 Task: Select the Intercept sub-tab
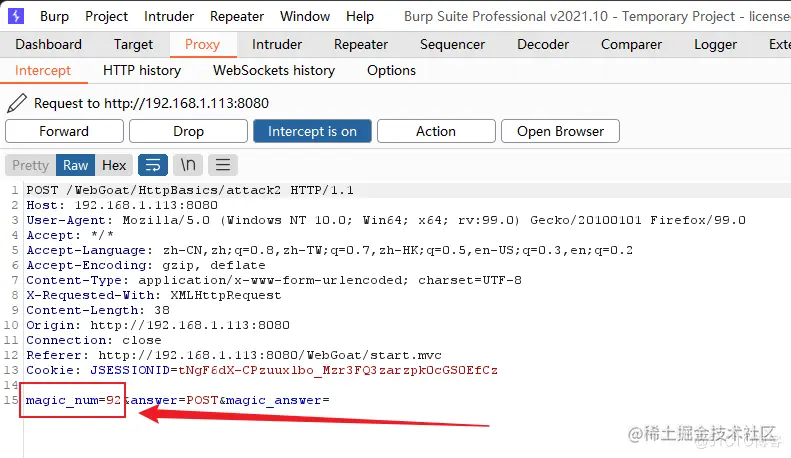tap(43, 71)
